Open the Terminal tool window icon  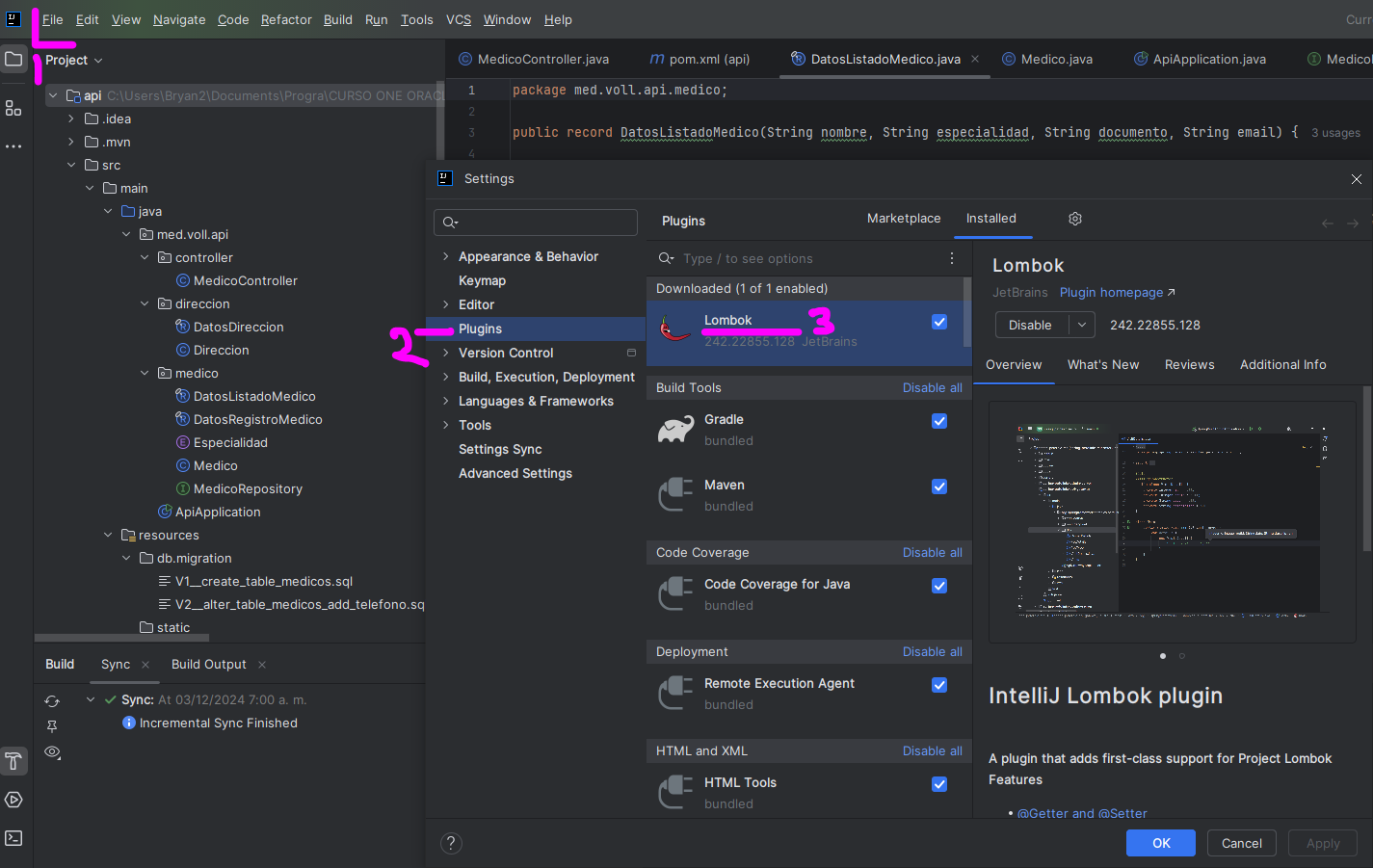pos(13,838)
